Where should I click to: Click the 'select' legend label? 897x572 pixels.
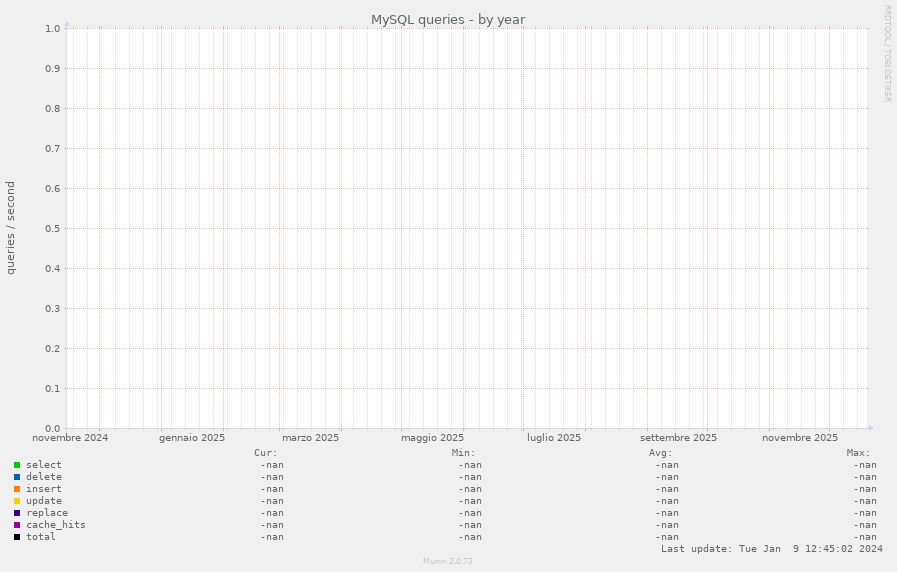click(x=43, y=465)
